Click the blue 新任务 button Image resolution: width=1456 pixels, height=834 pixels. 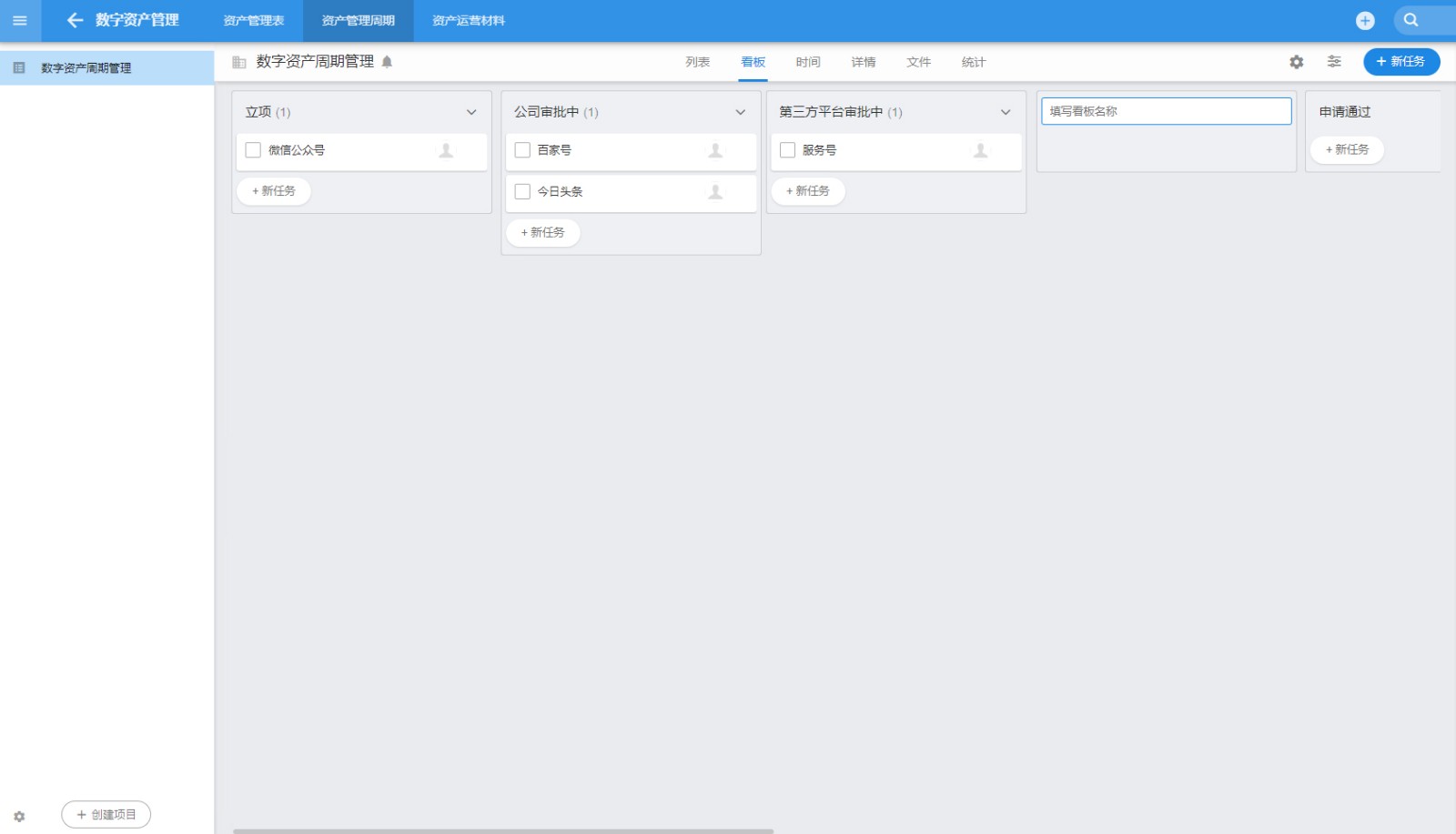pos(1401,61)
